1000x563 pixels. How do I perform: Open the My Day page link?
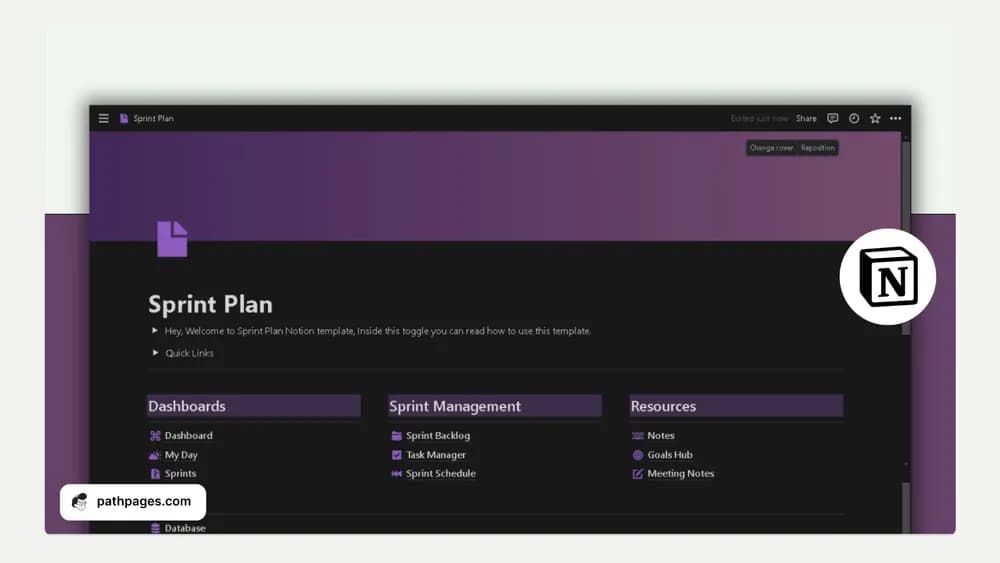(181, 455)
